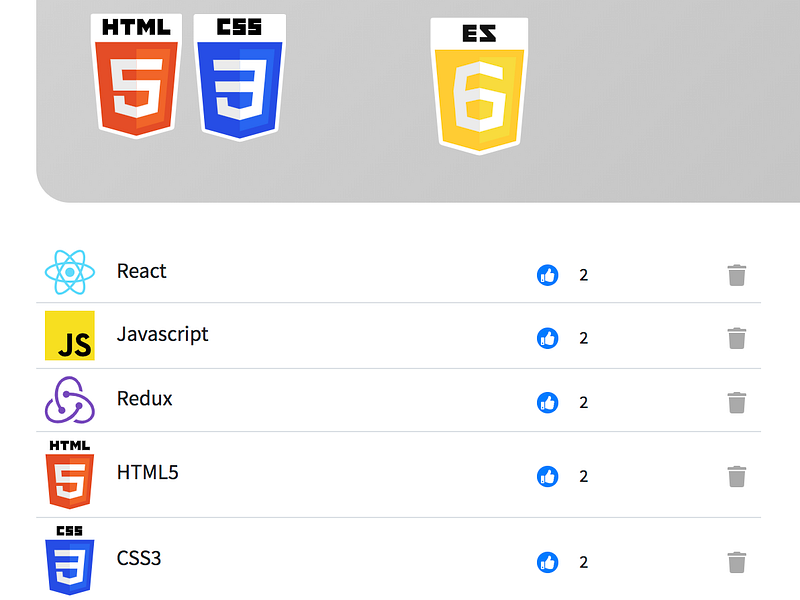Screen dimensions: 800x600
Task: Click the CSS3 logo in the list
Action: (69, 559)
